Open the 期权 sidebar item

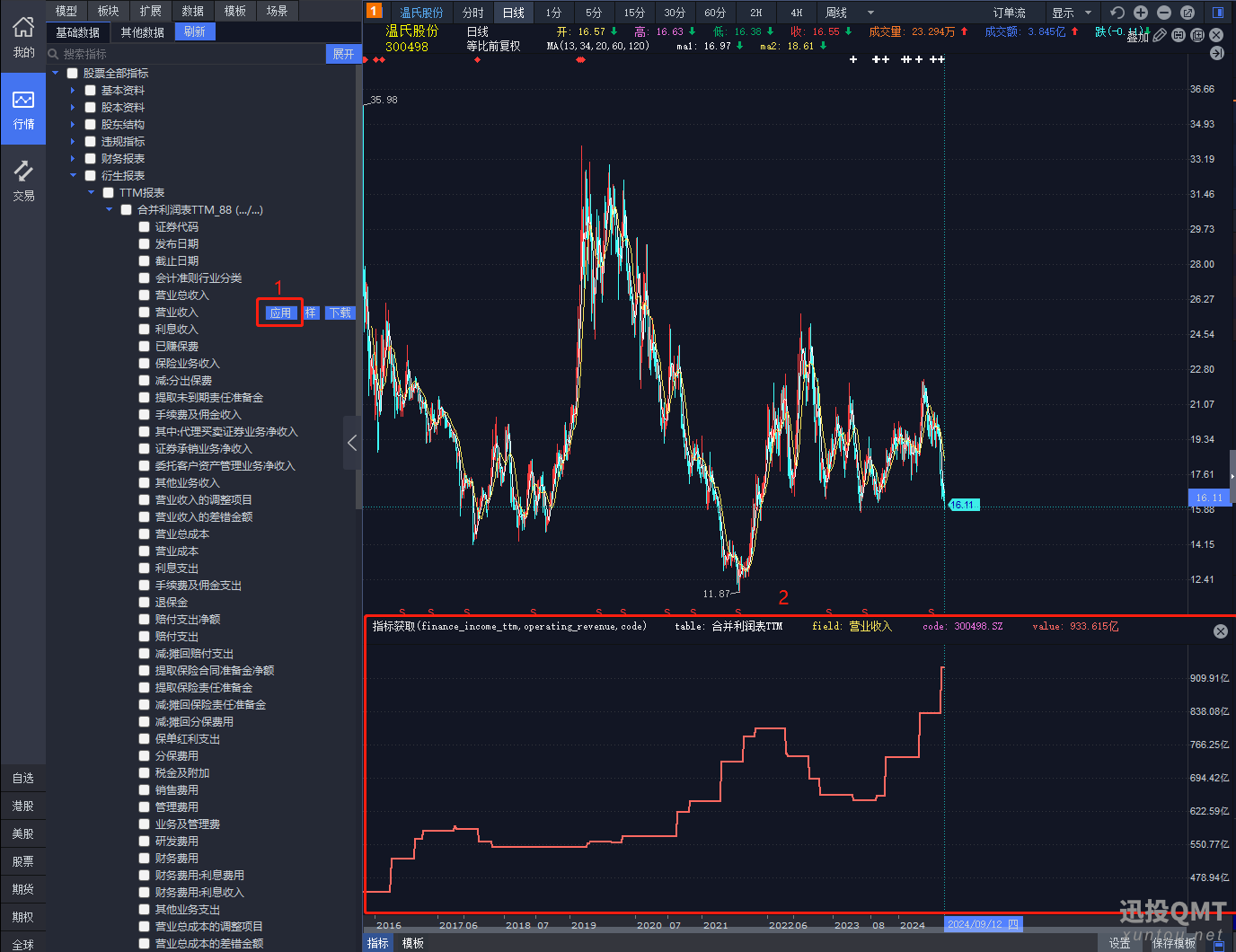[x=23, y=917]
